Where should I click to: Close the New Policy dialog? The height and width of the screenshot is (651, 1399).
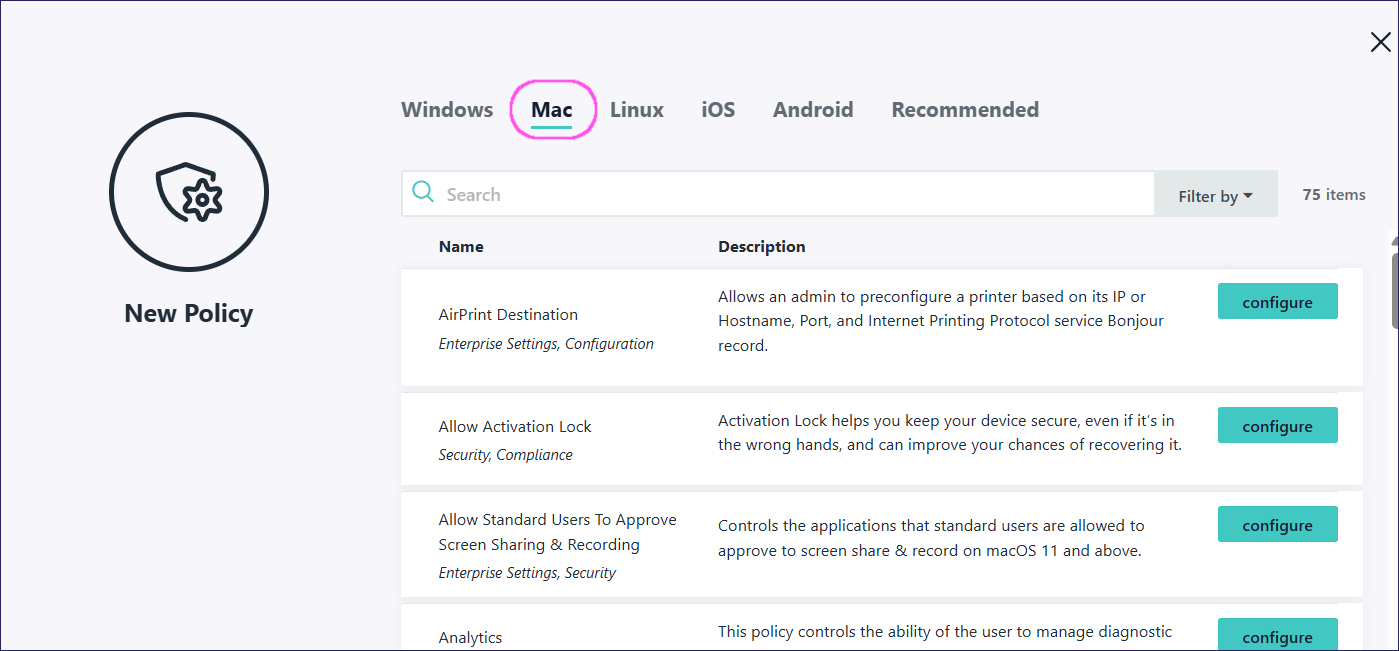click(x=1380, y=42)
